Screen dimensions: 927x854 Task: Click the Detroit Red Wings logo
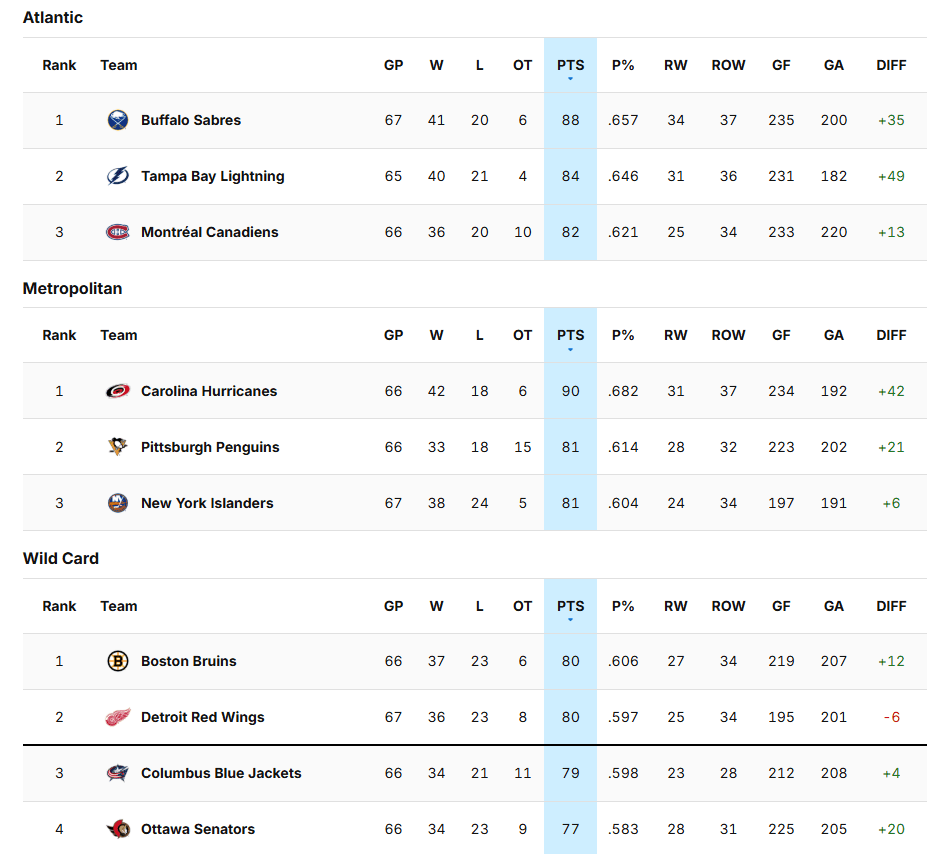(118, 717)
